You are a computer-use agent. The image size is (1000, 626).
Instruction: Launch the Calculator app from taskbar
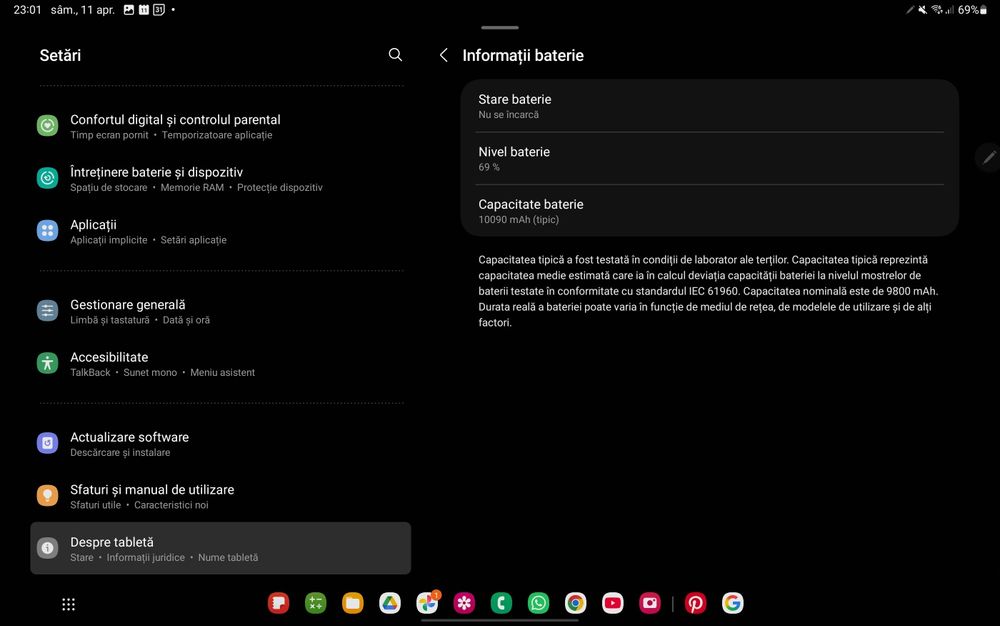pyautogui.click(x=316, y=603)
